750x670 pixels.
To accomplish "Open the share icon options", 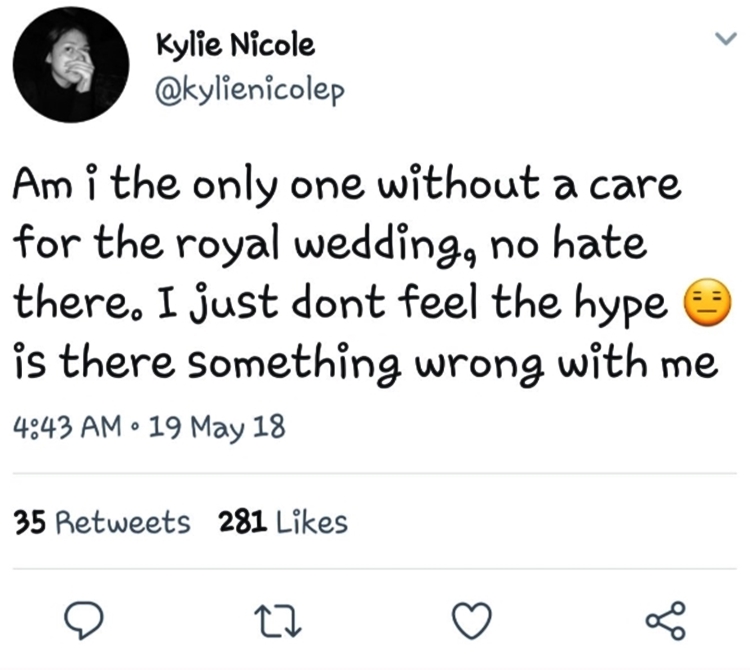I will [x=665, y=621].
